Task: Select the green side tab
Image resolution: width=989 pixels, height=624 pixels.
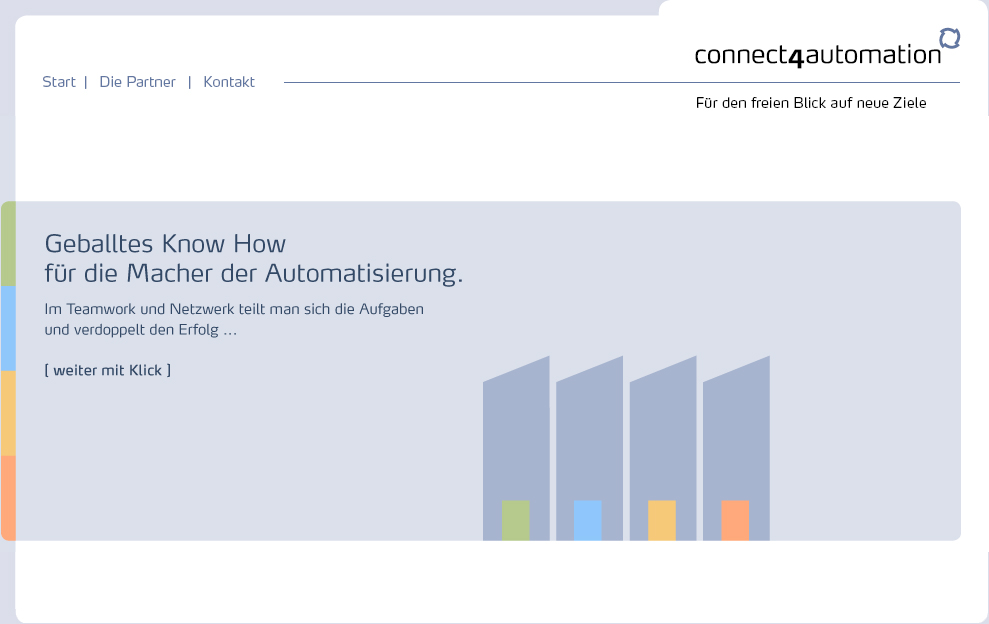Action: [8, 244]
